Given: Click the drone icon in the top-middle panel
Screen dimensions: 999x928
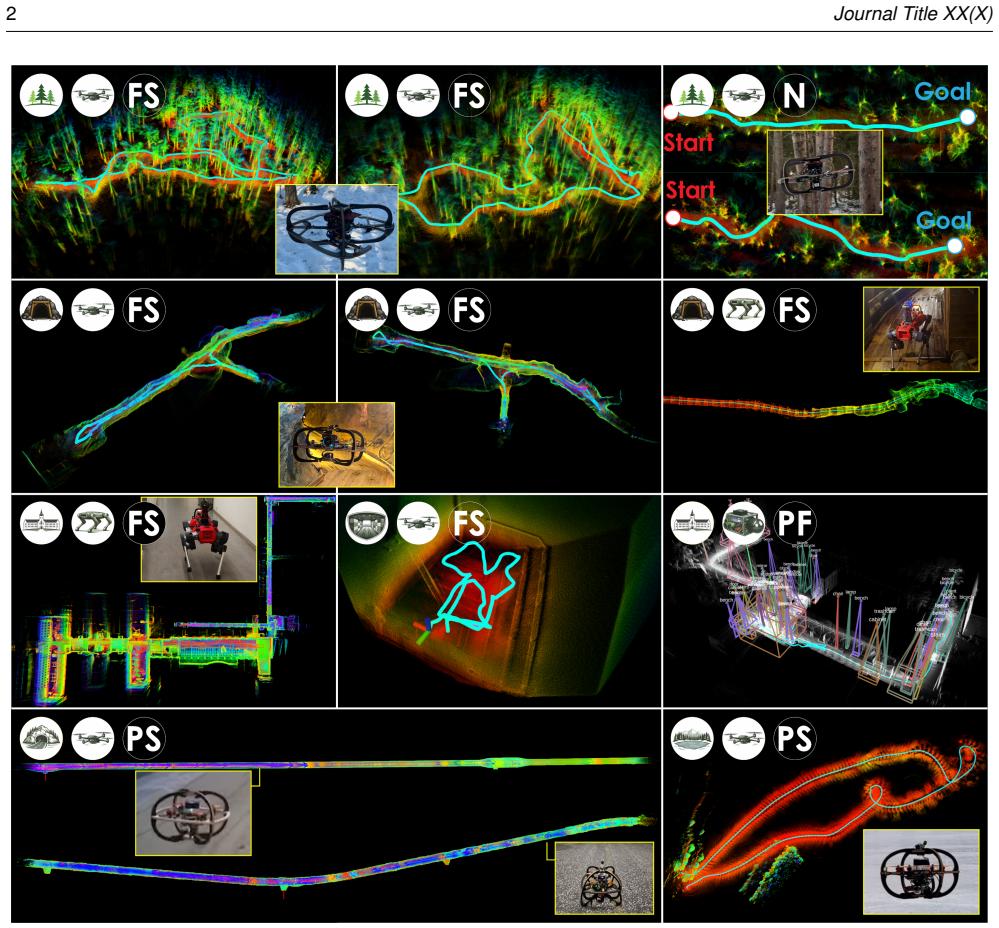Looking at the screenshot, I should pyautogui.click(x=418, y=95).
